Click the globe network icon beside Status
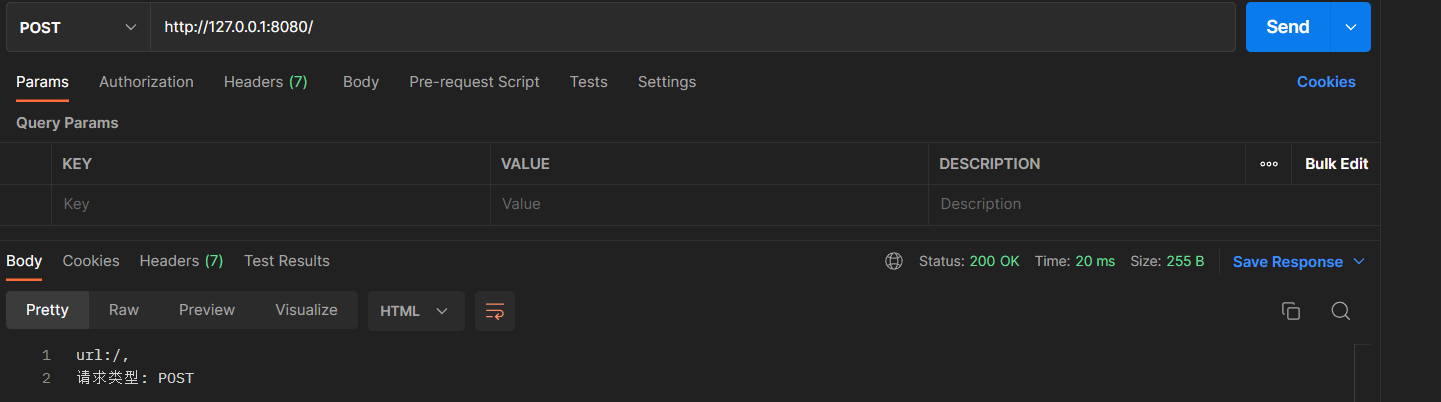The width and height of the screenshot is (1441, 402). click(893, 261)
